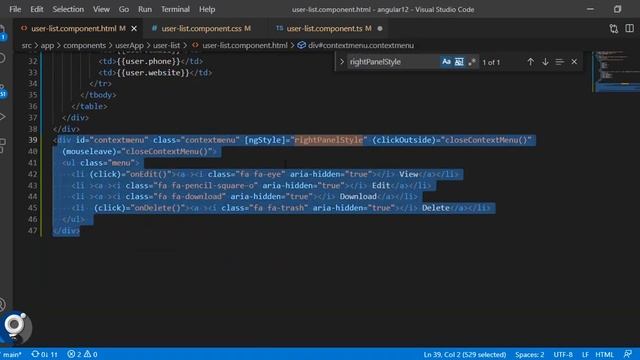Click 'Ln 39, Col 2' cursor position
Viewport: 640px width, 360px height.
tap(464, 354)
